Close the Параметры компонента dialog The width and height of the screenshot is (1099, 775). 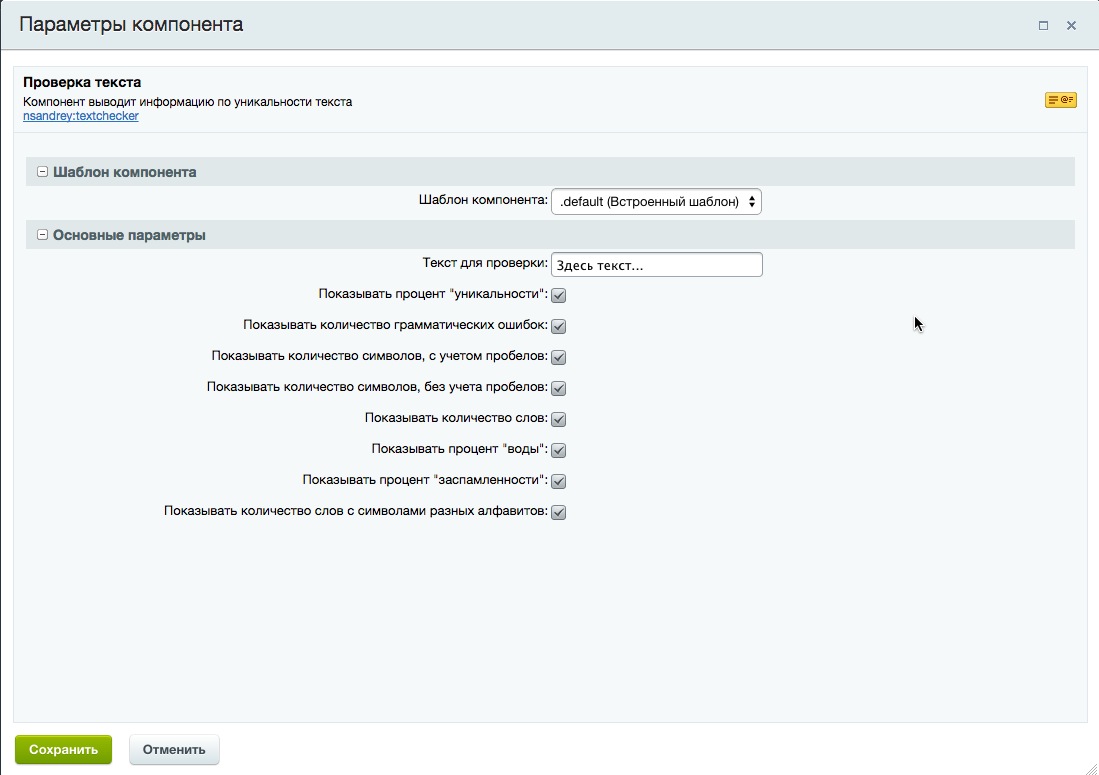[x=1071, y=25]
